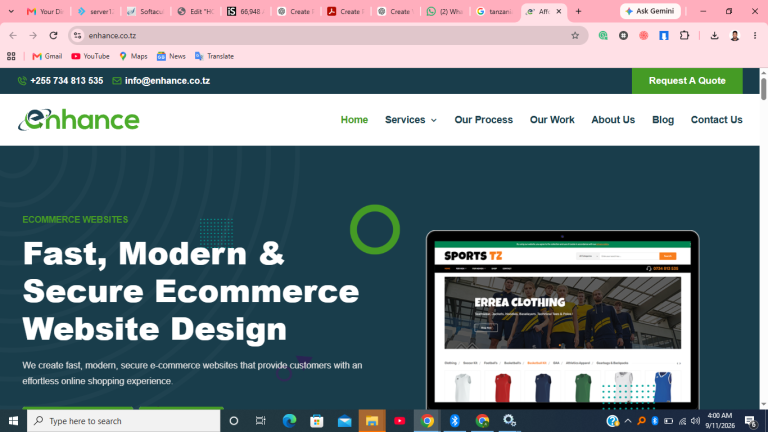768x432 pixels.
Task: Switch to the tanzania Google search tab
Action: [x=495, y=11]
